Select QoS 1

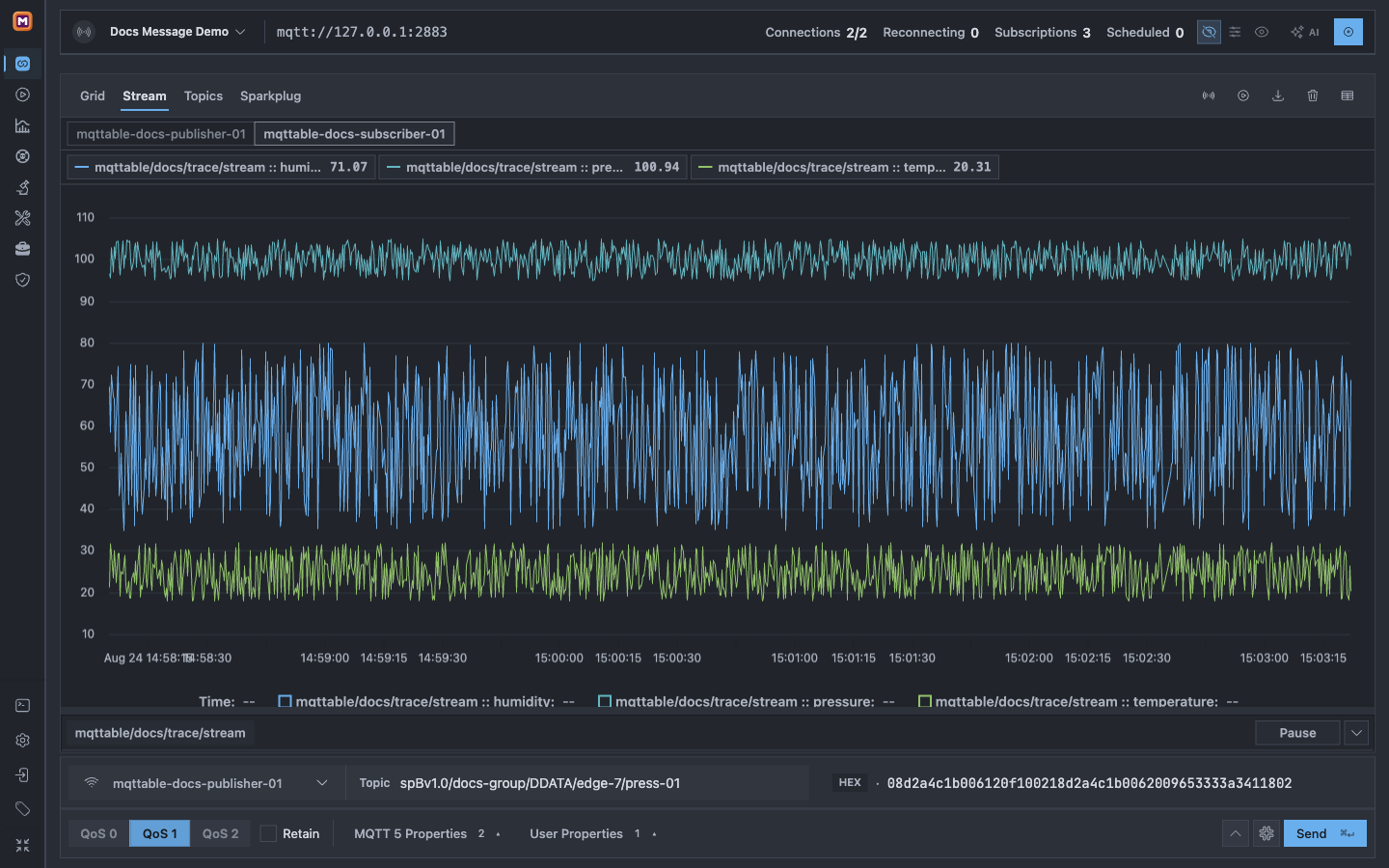point(160,833)
